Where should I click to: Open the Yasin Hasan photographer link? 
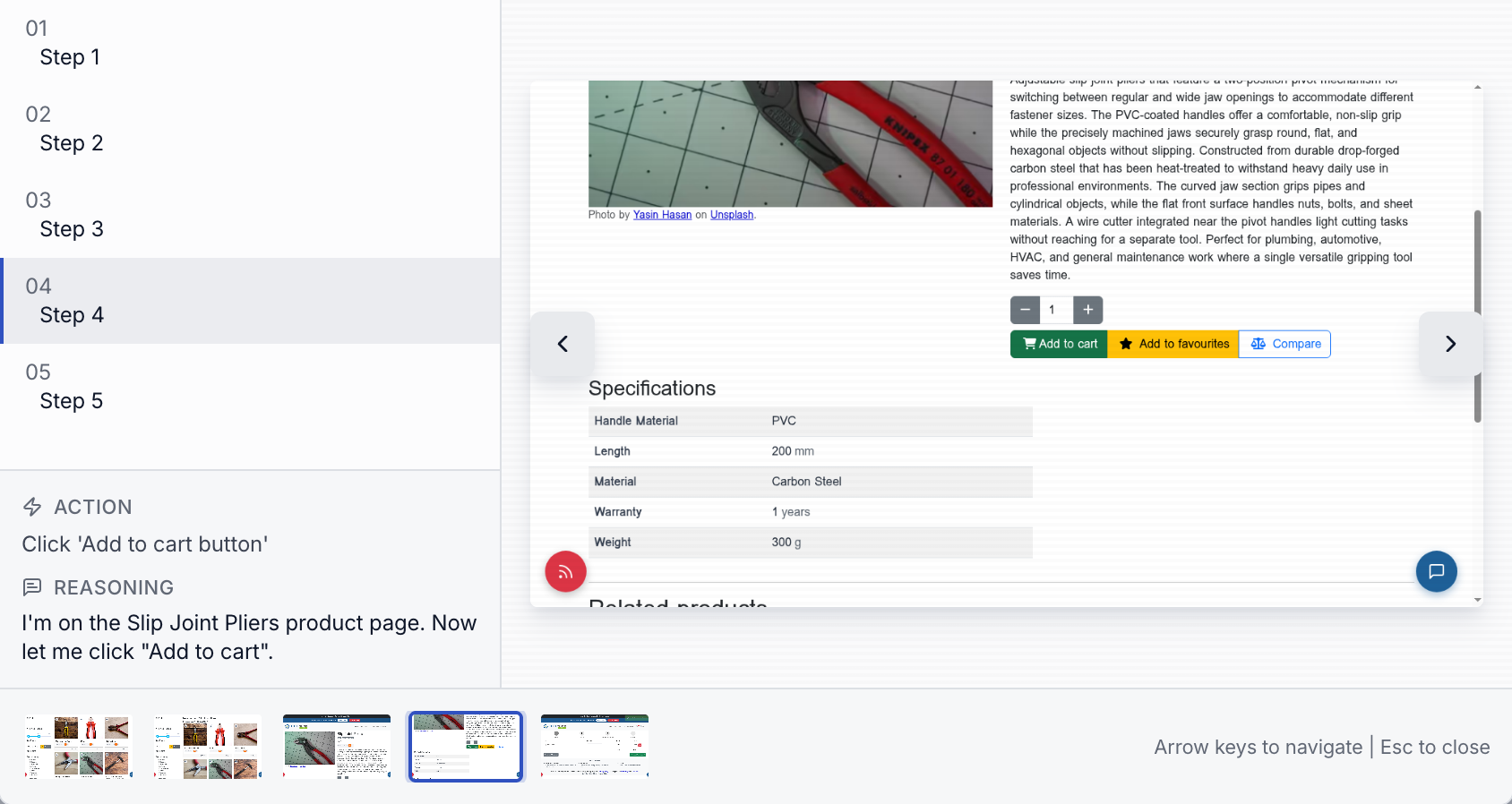point(662,215)
